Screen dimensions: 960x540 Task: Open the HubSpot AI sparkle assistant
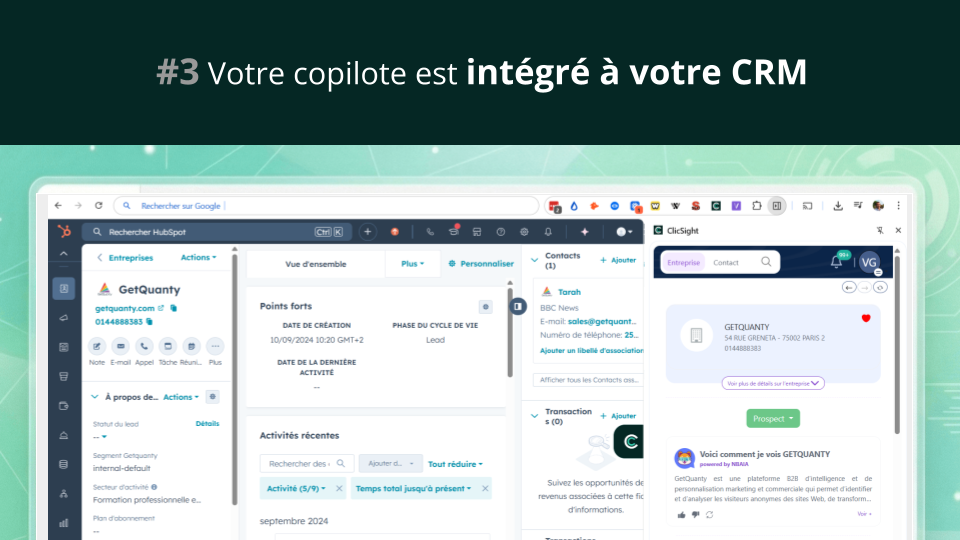(585, 232)
